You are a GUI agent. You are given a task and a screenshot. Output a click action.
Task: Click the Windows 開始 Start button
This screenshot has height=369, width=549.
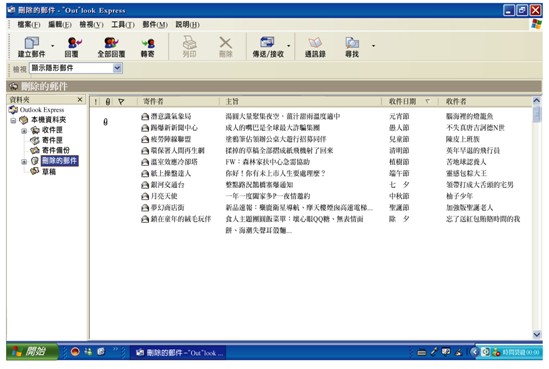tap(32, 351)
